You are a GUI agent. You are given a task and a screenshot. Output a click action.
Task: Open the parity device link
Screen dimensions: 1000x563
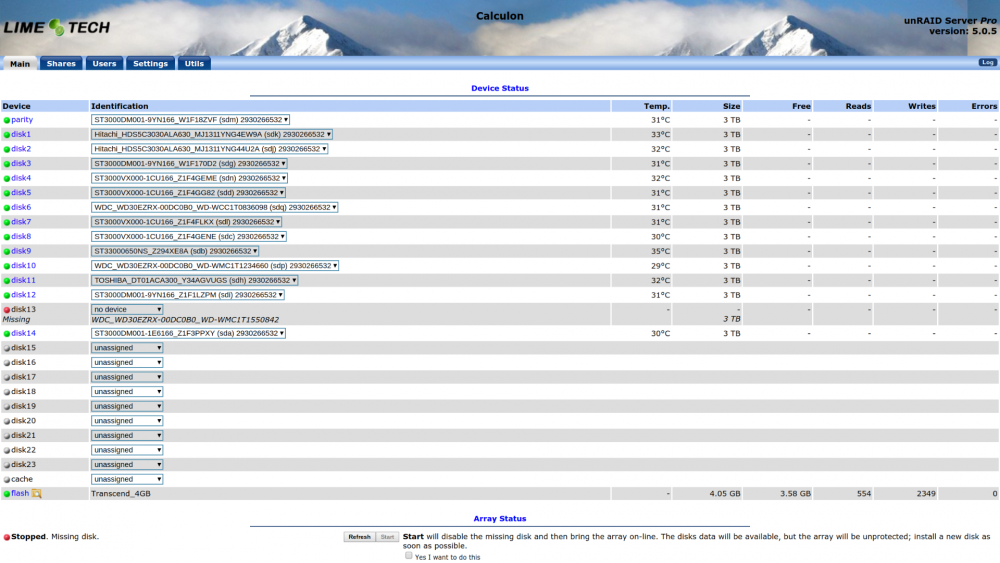22,120
